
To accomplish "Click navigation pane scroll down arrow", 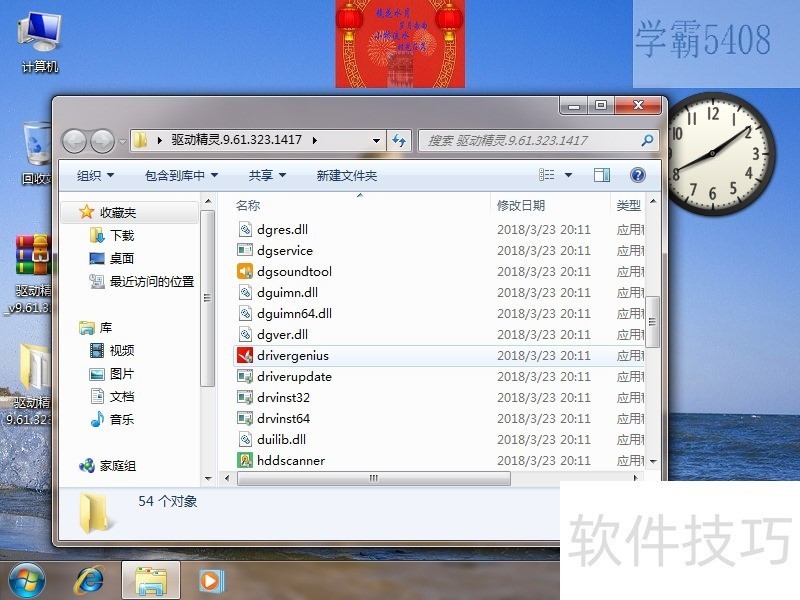I will click(208, 479).
